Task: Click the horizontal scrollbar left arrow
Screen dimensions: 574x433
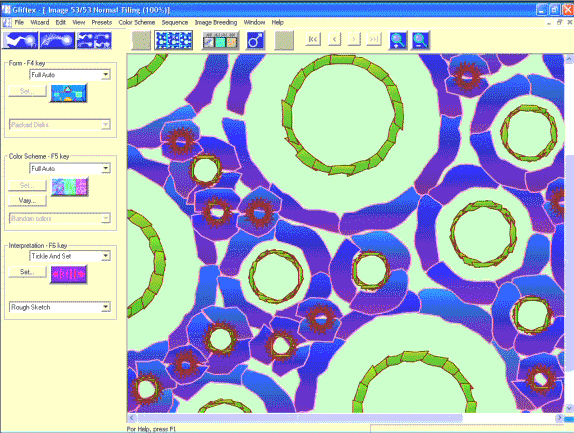Action: (132, 418)
